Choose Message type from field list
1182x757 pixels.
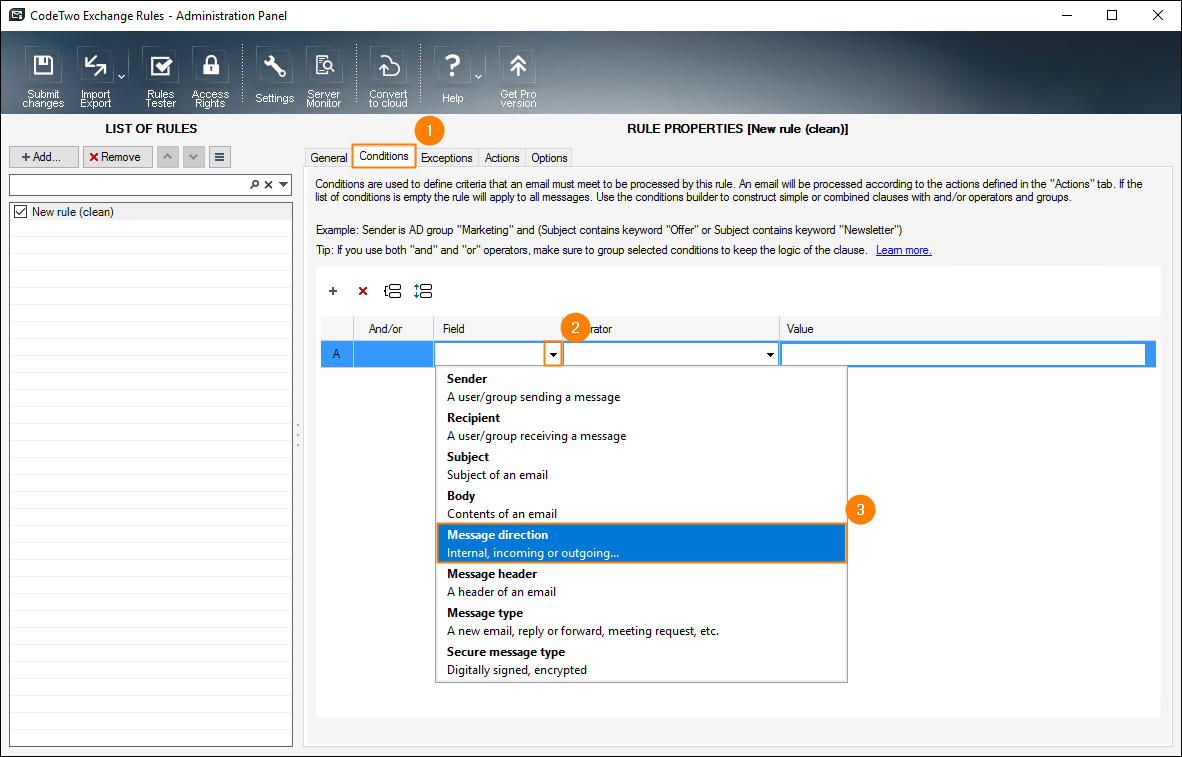click(x=642, y=622)
